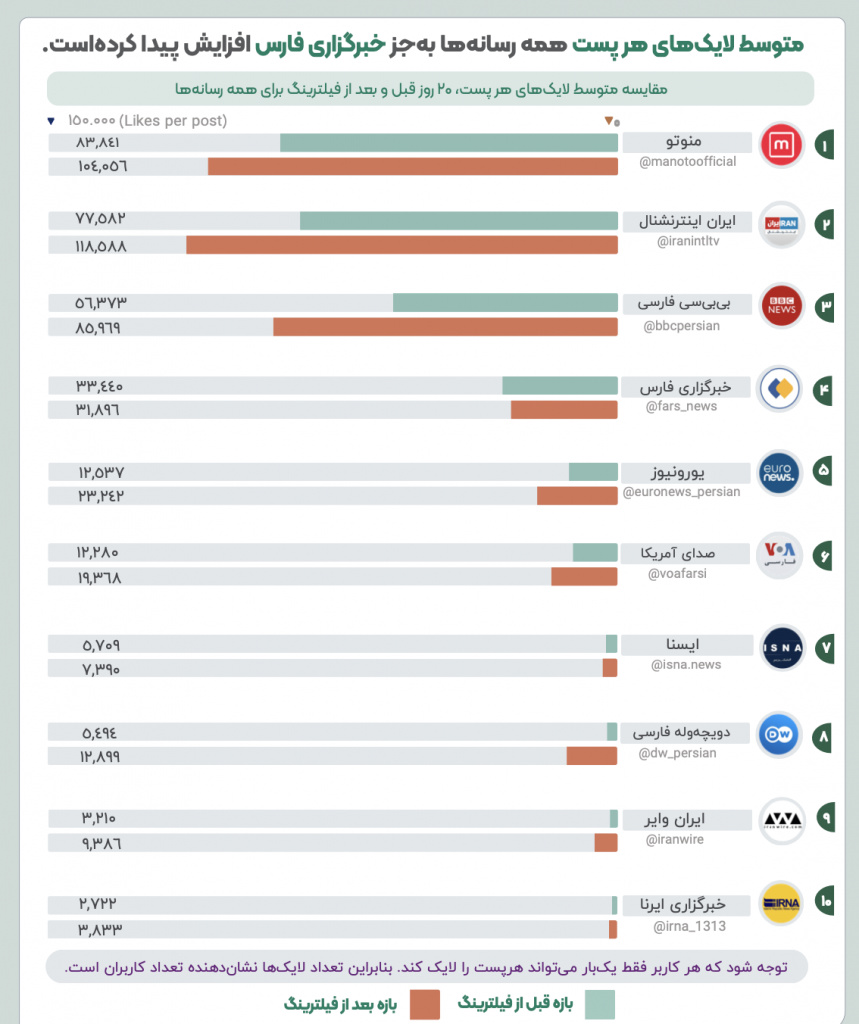The height and width of the screenshot is (1024, 859).
Task: Click the Fars News agency logo
Action: [x=780, y=388]
